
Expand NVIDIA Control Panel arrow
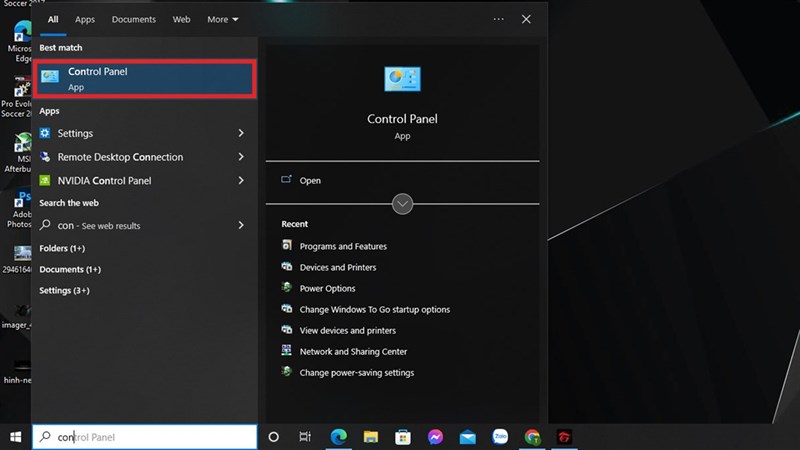(x=241, y=181)
